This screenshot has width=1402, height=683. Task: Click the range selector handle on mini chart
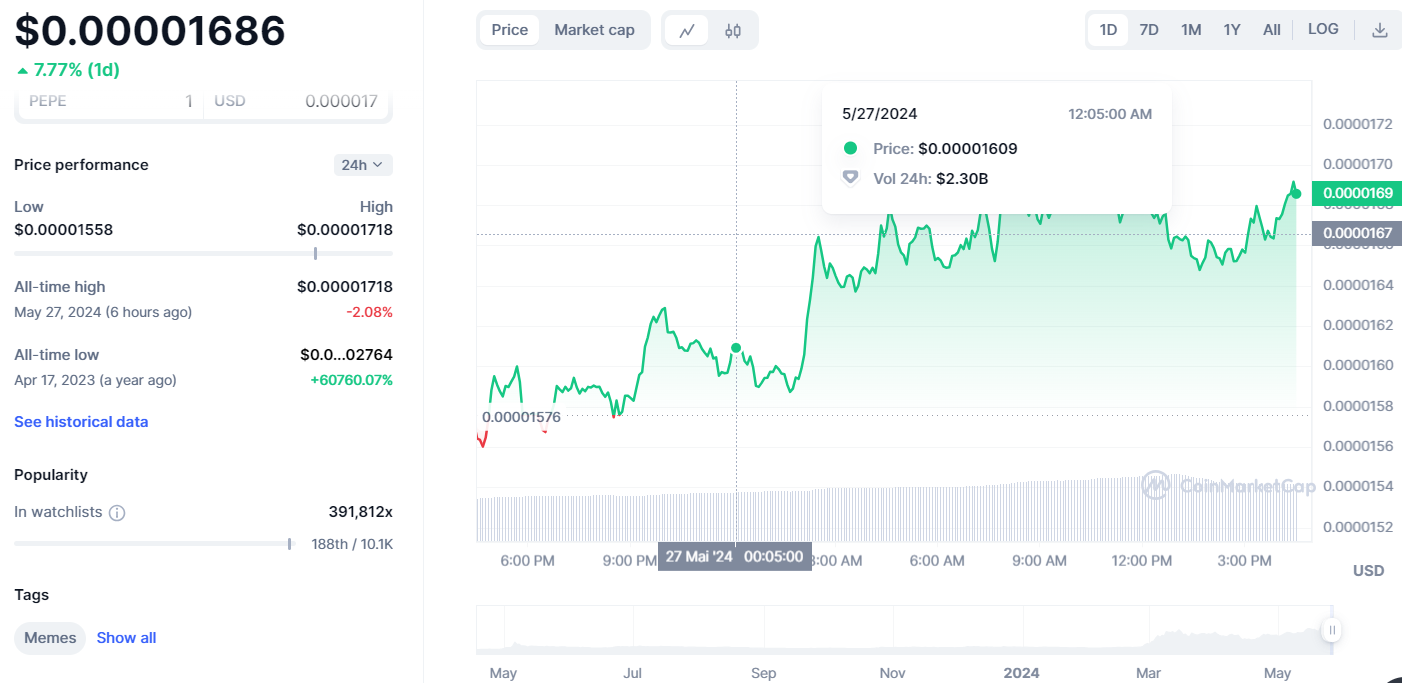[1332, 630]
